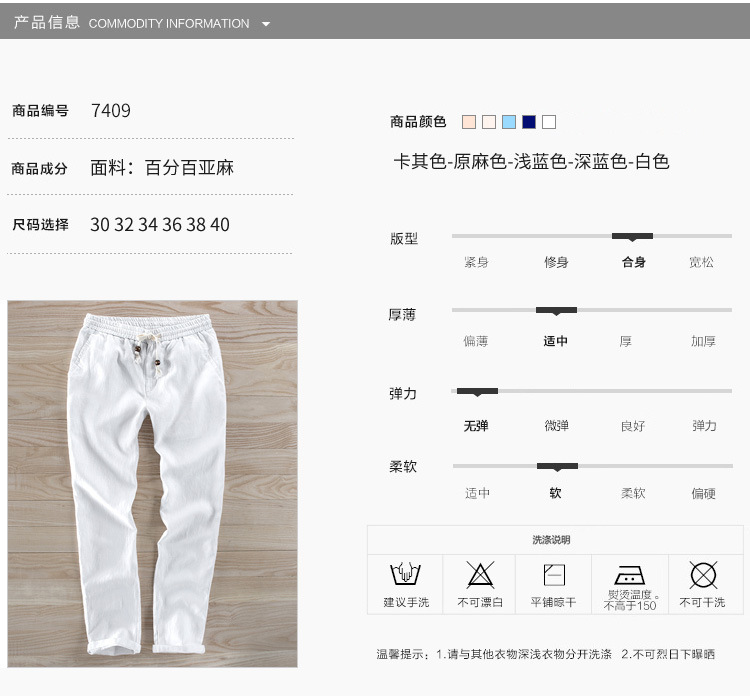The image size is (750, 696).
Task: Click the 厚薄 thickness slider marker at 适中
Action: click(x=556, y=311)
